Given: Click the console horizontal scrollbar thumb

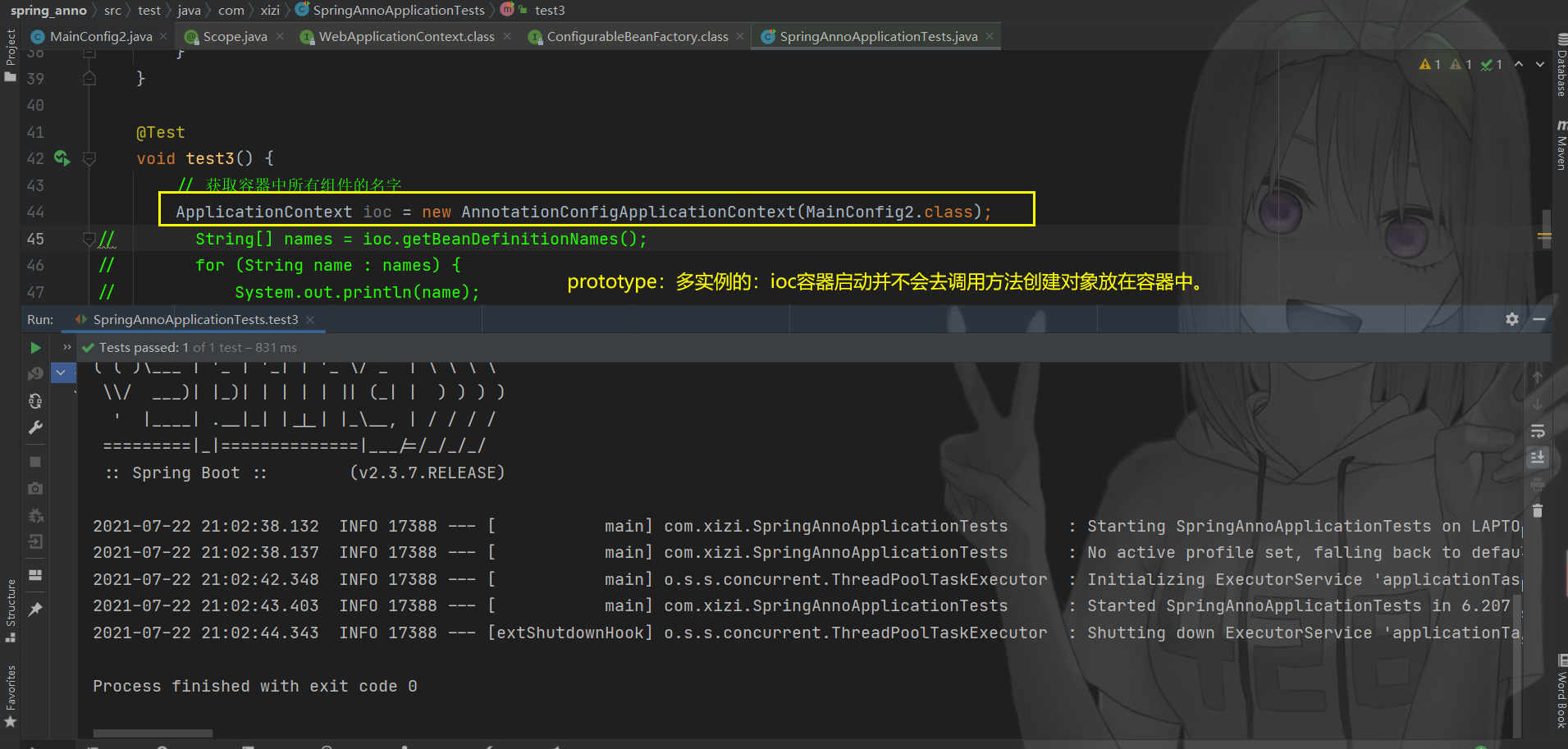Looking at the screenshot, I should (x=153, y=733).
